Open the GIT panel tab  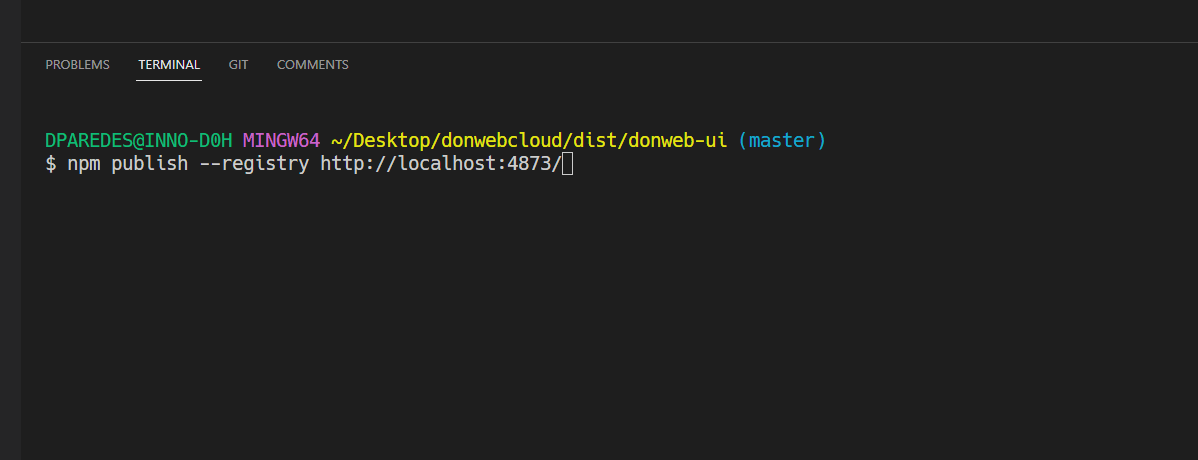238,65
